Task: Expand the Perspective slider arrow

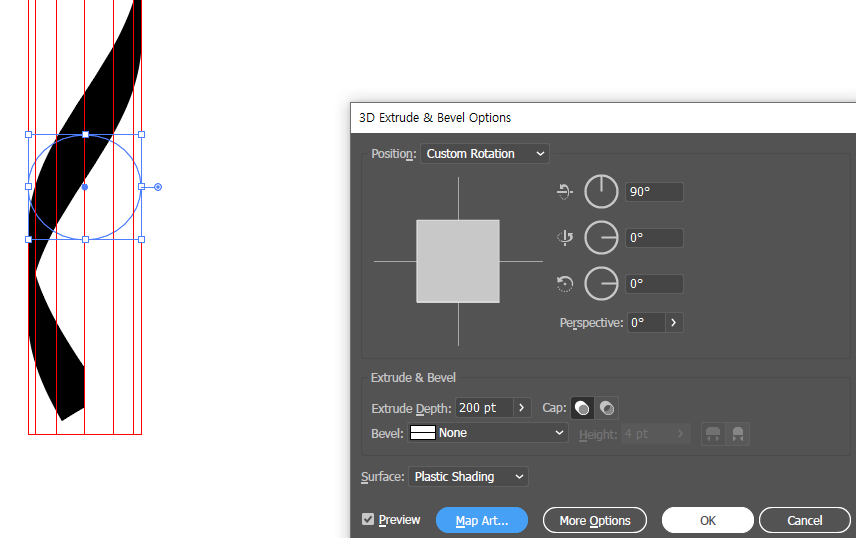Action: tap(674, 323)
